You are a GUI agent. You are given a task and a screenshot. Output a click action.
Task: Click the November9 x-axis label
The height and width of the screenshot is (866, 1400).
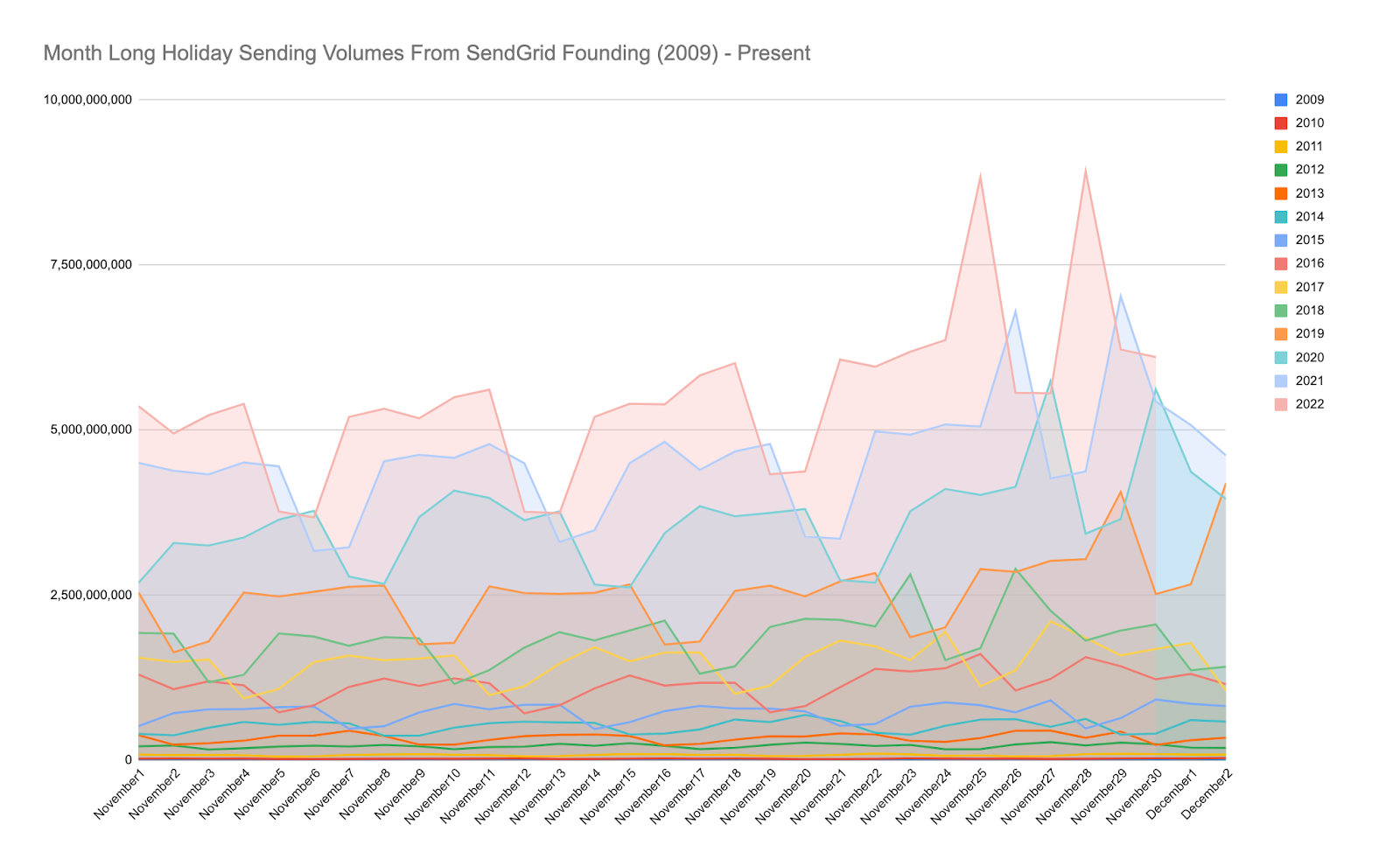point(398,794)
